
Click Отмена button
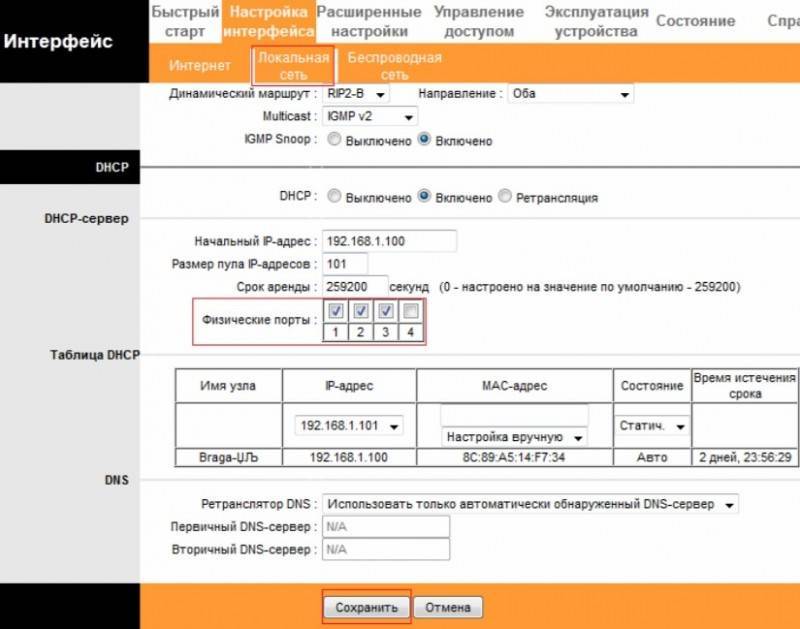448,607
